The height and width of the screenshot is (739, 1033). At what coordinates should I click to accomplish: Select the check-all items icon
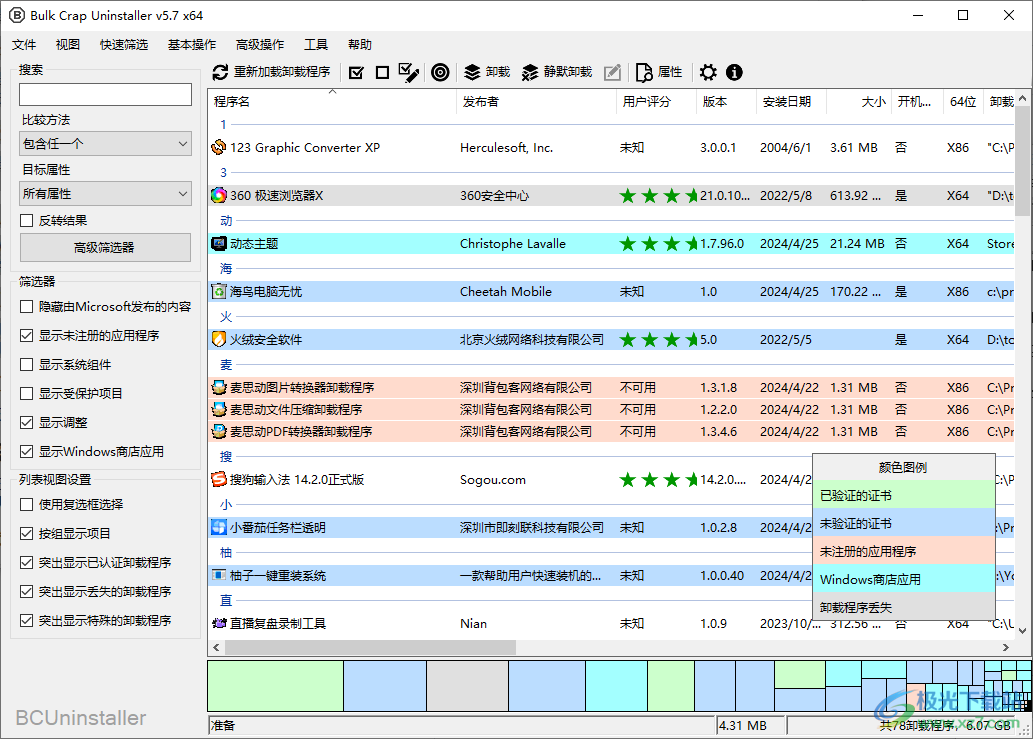(x=355, y=72)
